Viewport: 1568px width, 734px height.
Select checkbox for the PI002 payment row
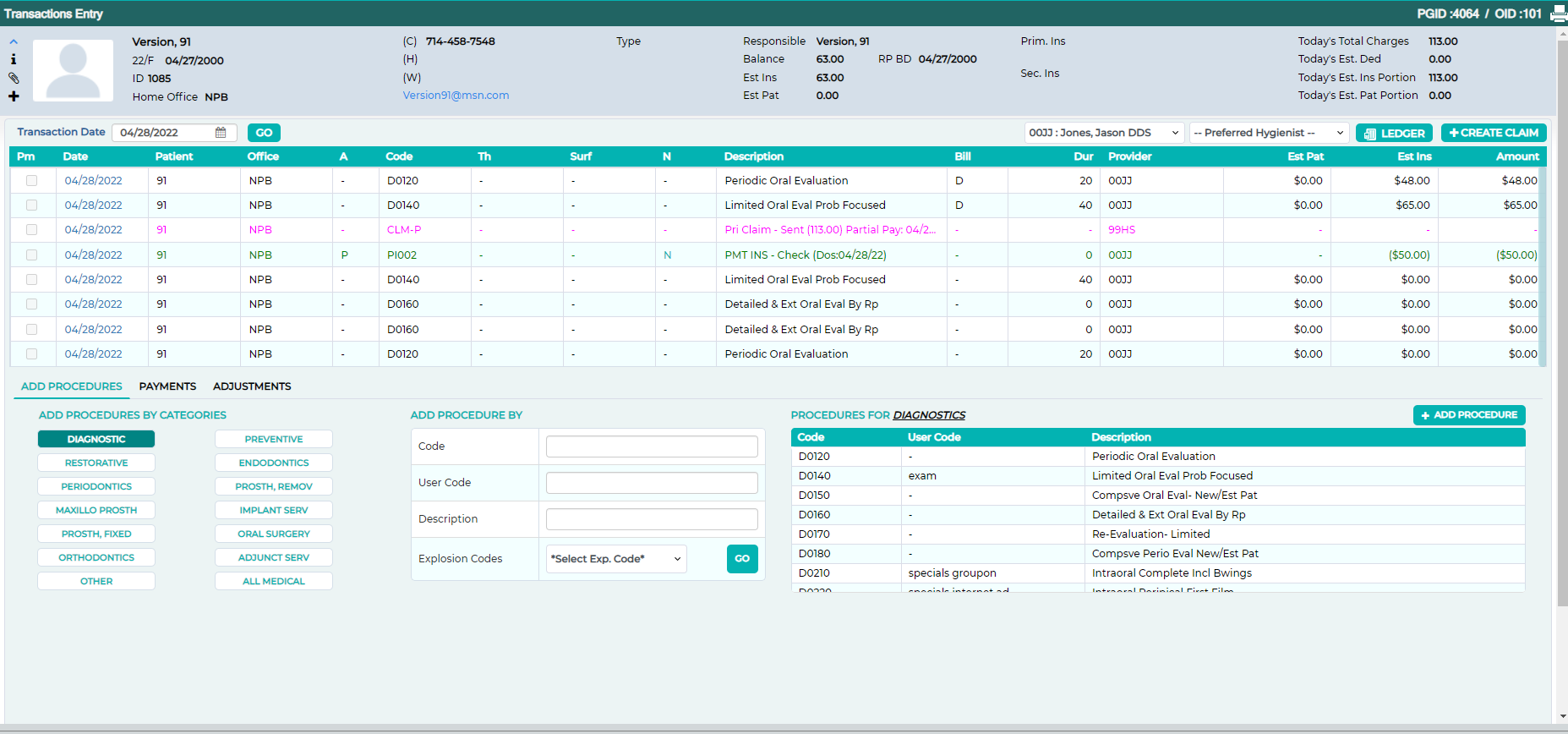(x=31, y=255)
